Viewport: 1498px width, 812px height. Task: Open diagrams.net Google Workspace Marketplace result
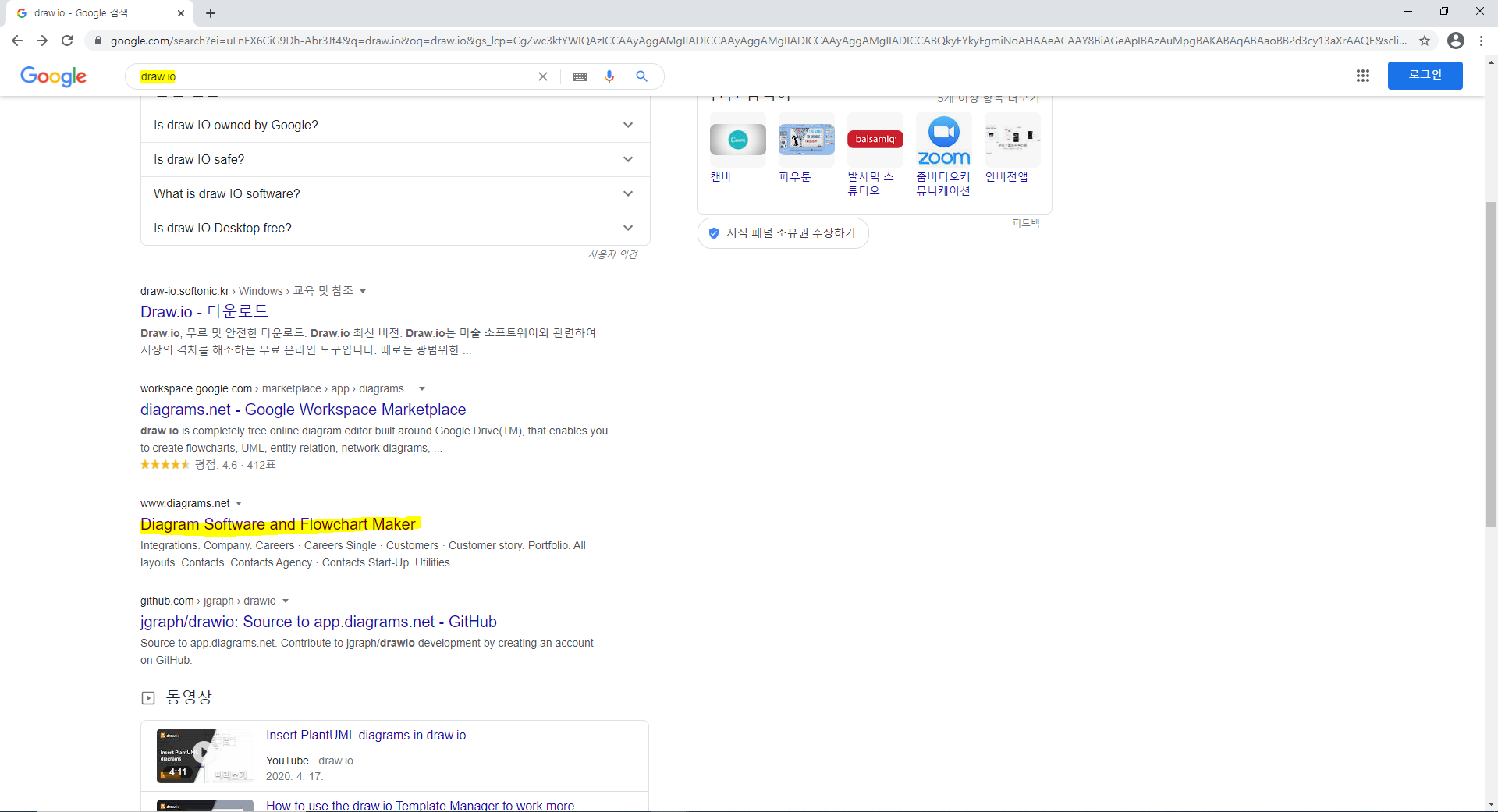(x=303, y=410)
